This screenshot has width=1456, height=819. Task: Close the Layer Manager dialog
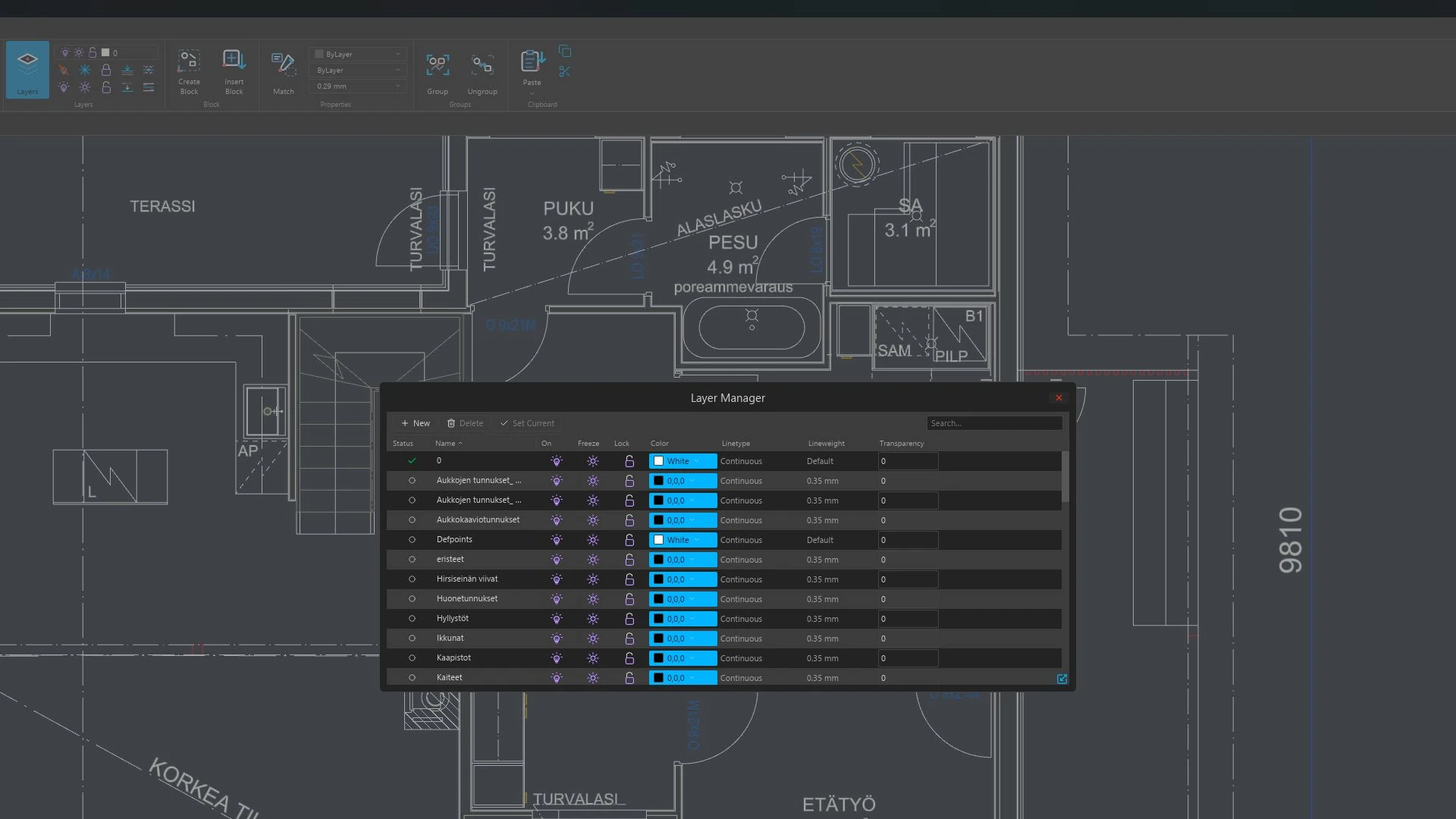(1059, 397)
